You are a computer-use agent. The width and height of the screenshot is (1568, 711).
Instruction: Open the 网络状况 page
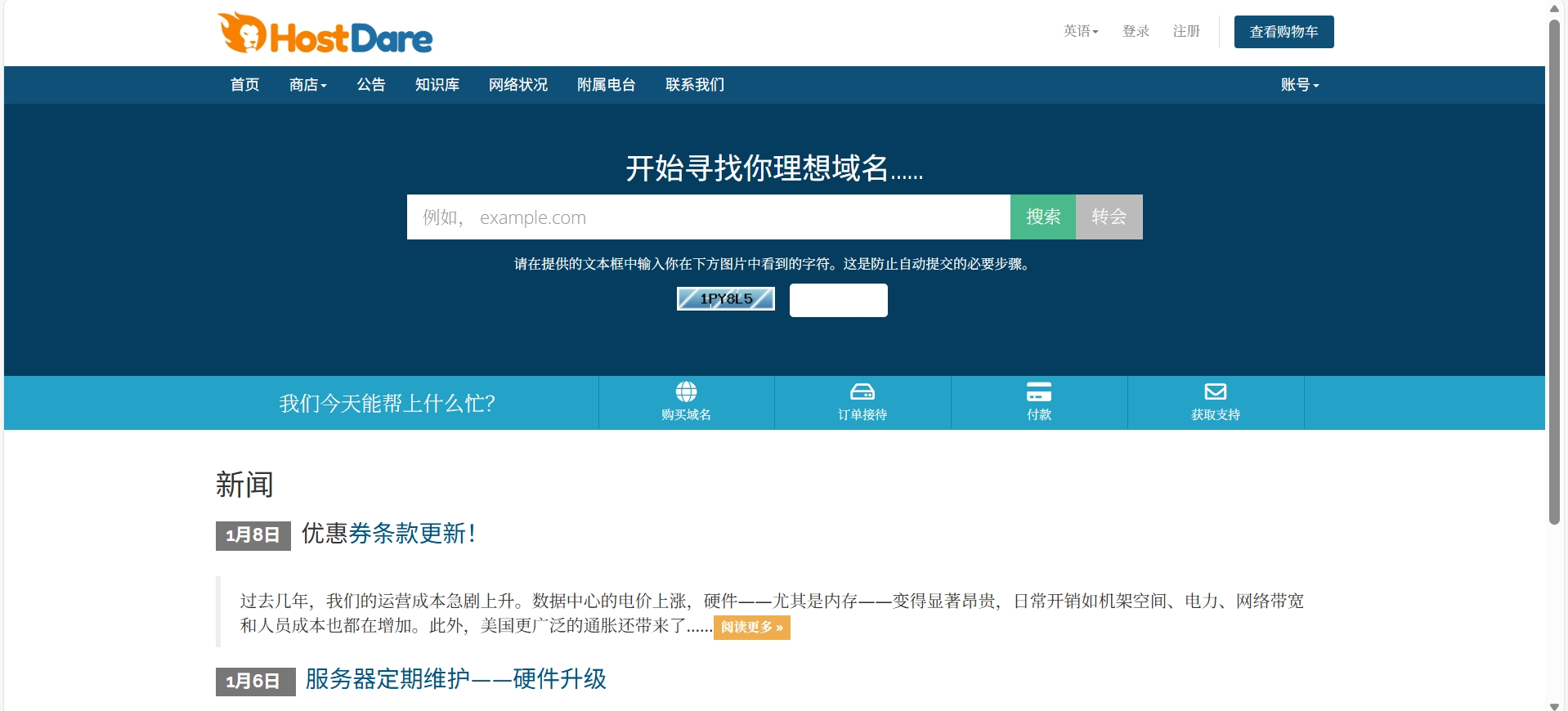[517, 85]
